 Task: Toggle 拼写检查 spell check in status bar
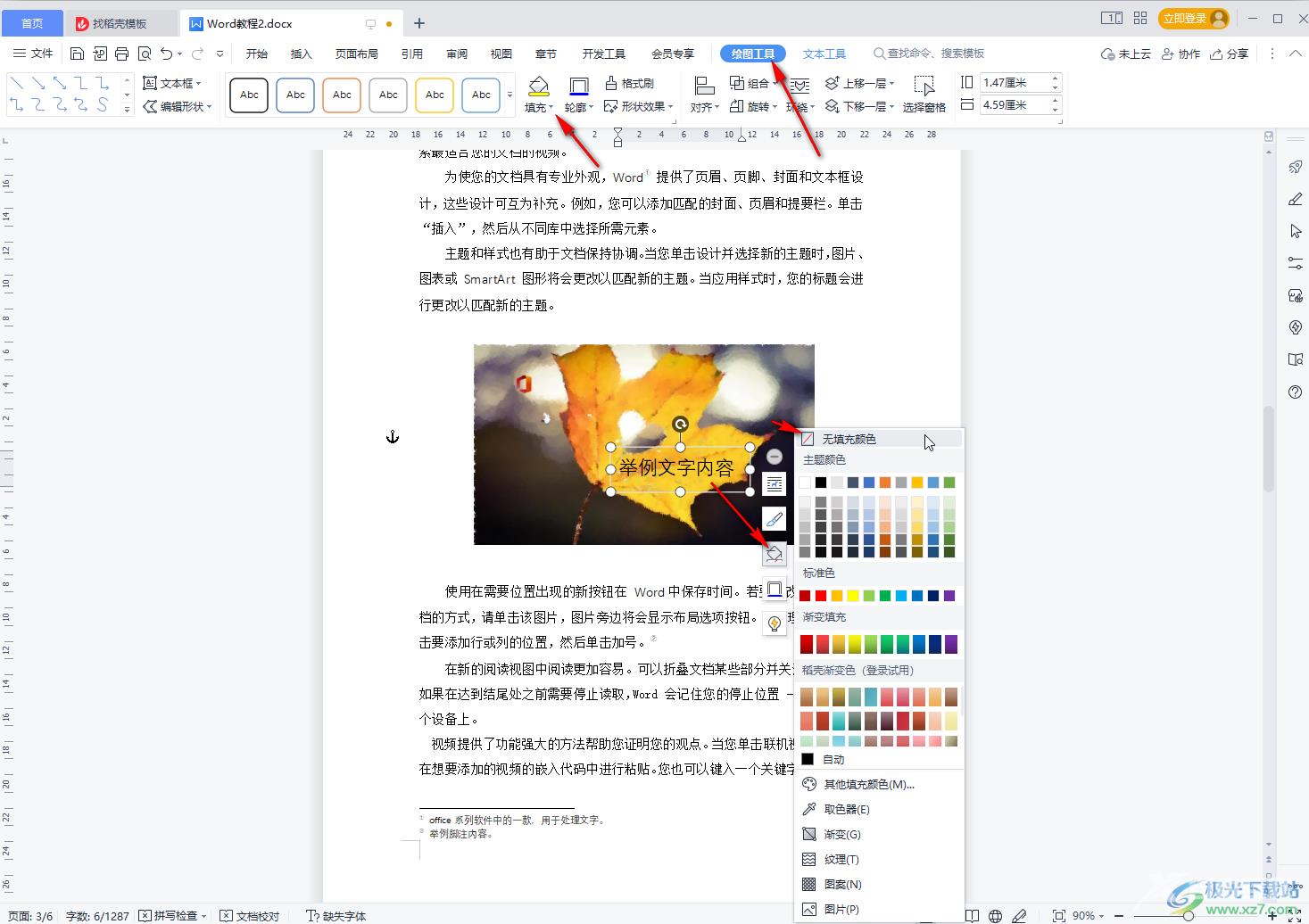(x=172, y=916)
